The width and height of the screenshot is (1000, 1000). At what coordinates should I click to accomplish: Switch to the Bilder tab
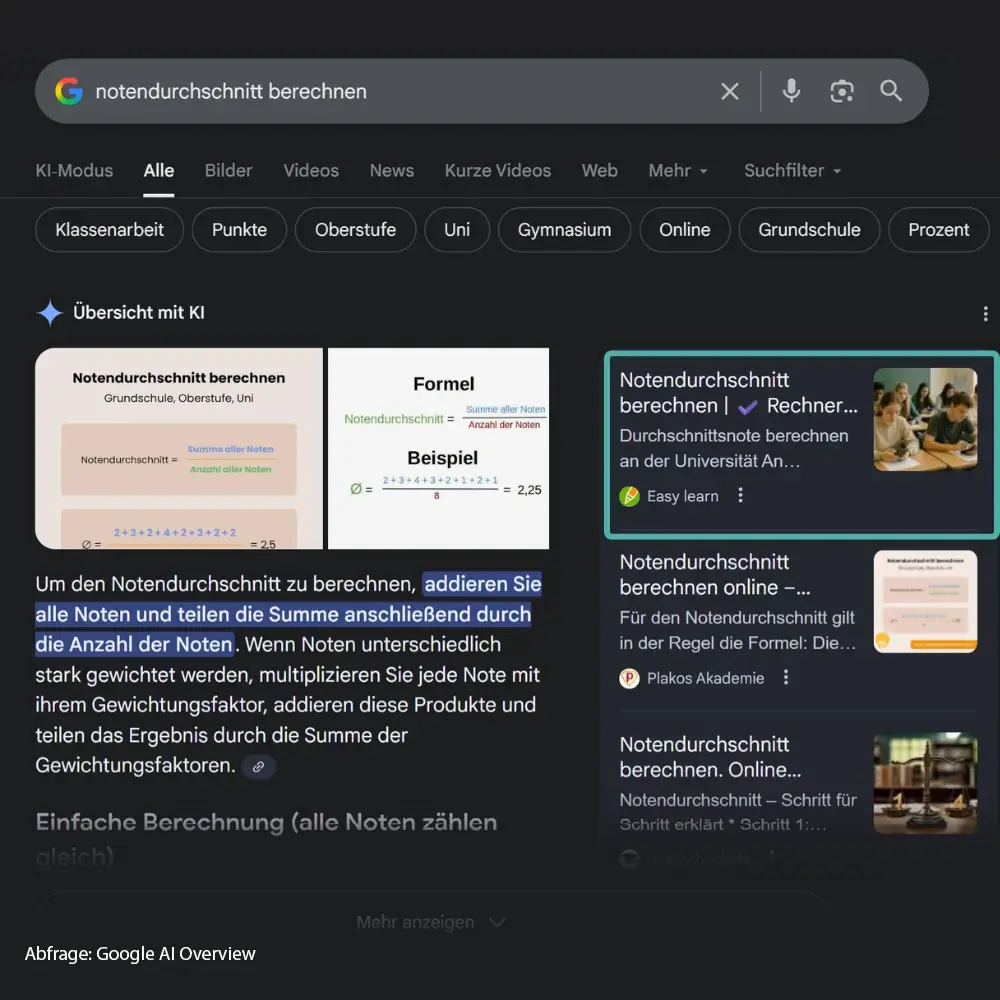click(x=228, y=171)
